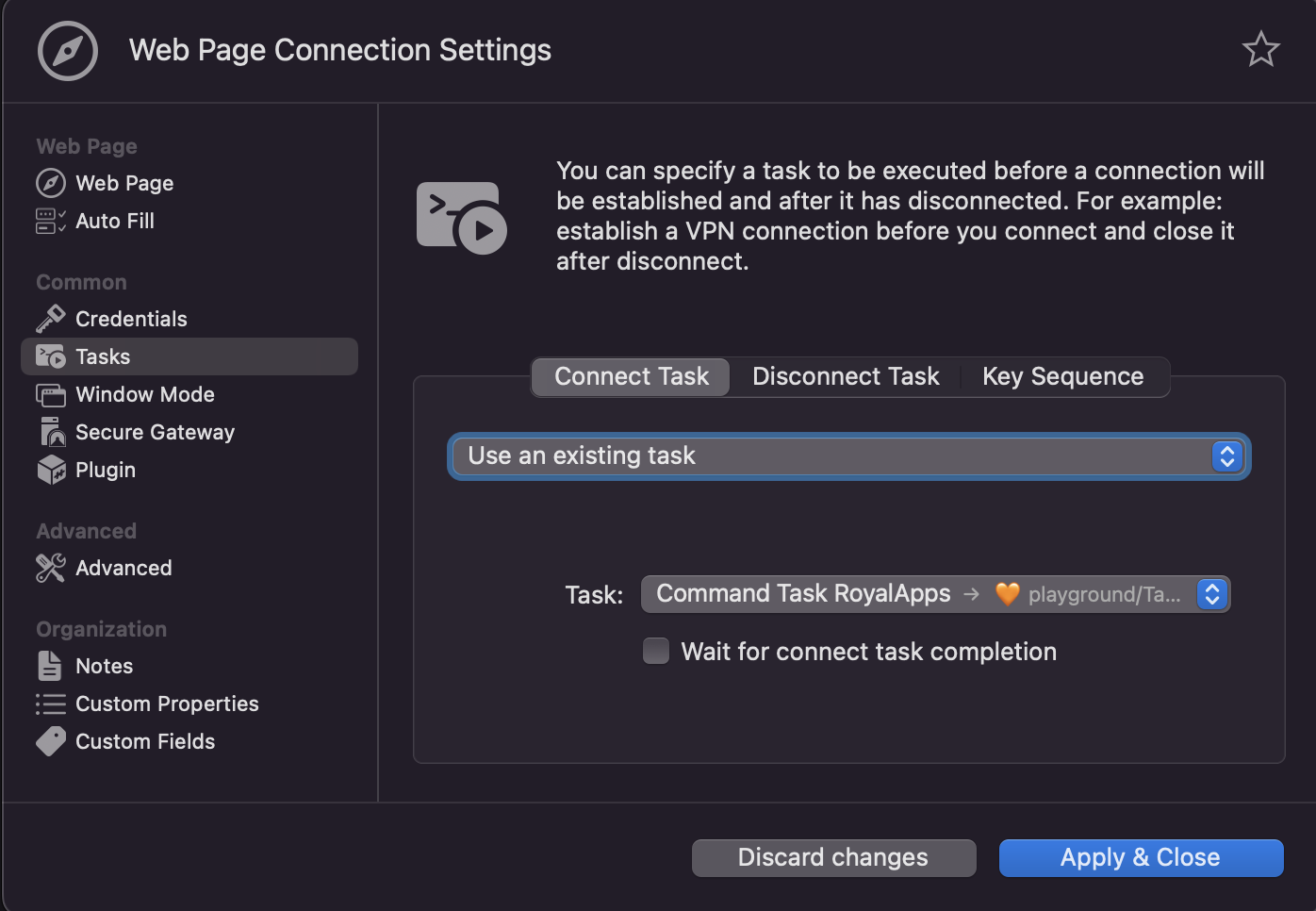
Task: Open the Auto Fill section icon
Action: (50, 221)
